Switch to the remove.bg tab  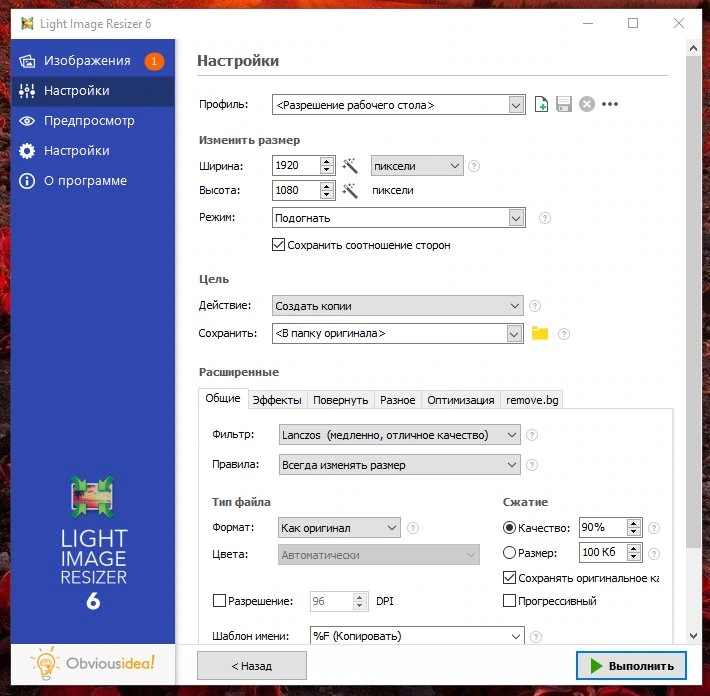tap(532, 400)
